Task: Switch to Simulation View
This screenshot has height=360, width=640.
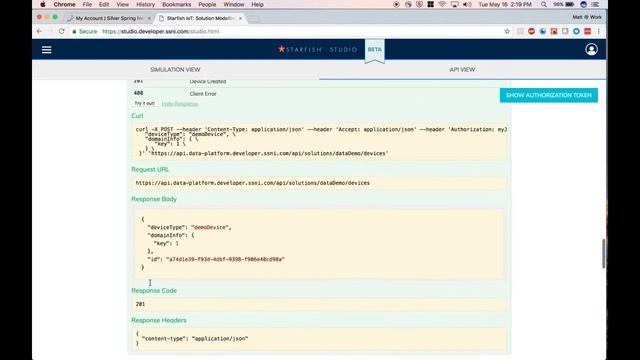Action: point(175,70)
